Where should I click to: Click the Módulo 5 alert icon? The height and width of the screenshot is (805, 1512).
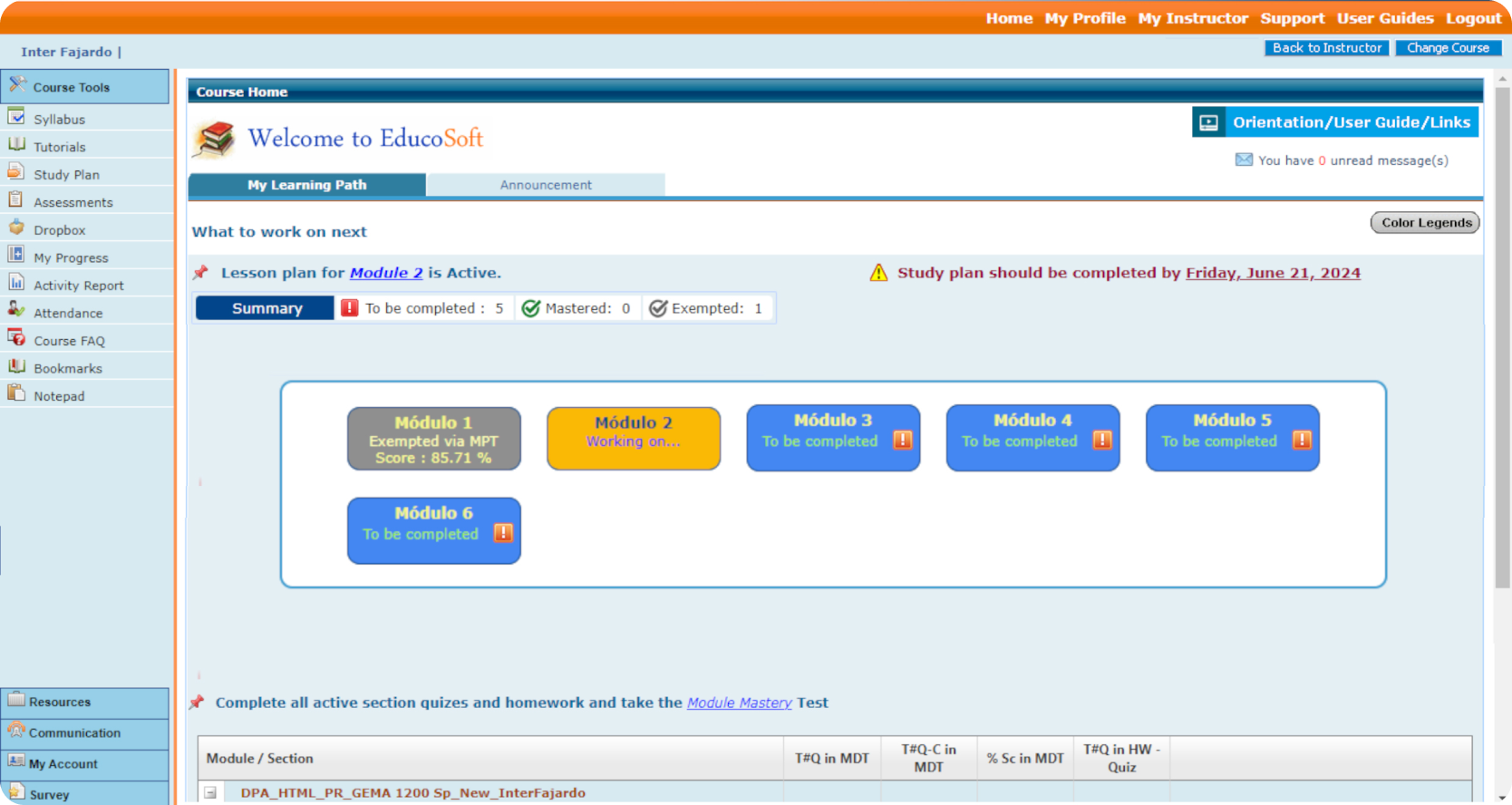(x=1302, y=441)
